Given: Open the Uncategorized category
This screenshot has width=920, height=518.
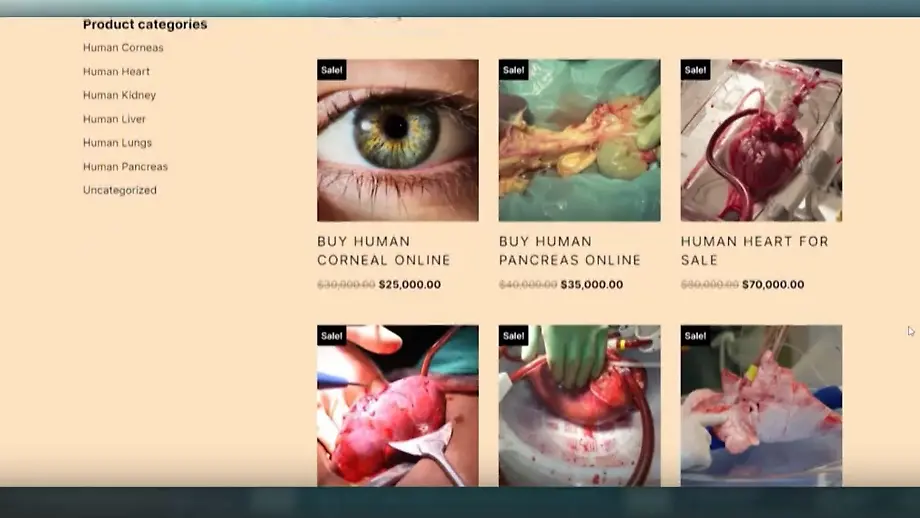Looking at the screenshot, I should point(120,190).
